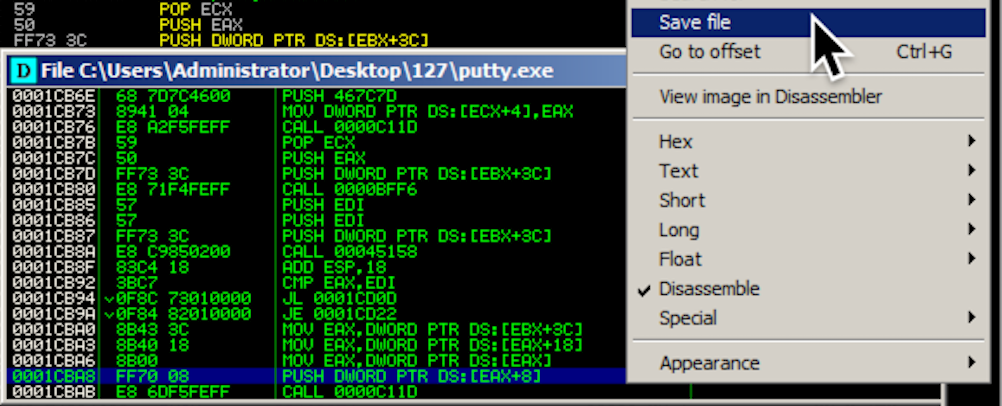Viewport: 1002px width, 406px height.
Task: Choose Save file from context menu
Action: tap(695, 22)
